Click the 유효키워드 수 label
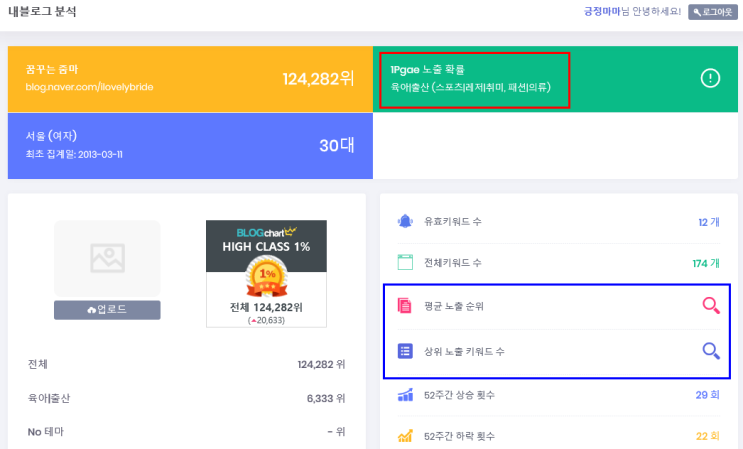Image resolution: width=743 pixels, height=449 pixels. [453, 221]
